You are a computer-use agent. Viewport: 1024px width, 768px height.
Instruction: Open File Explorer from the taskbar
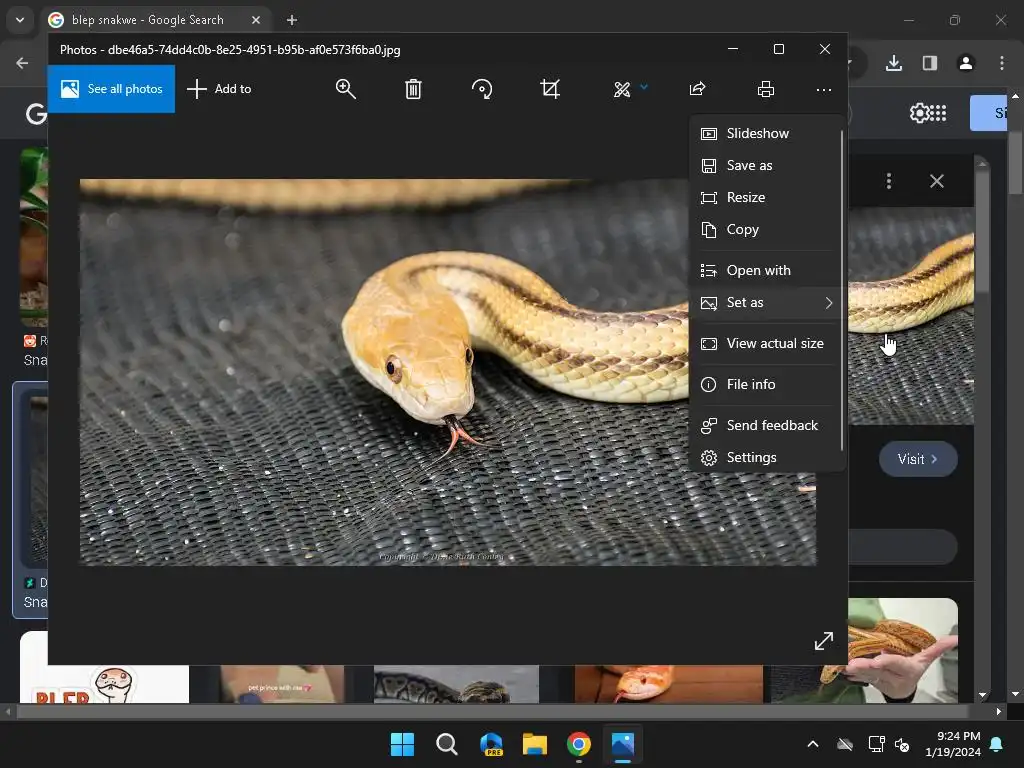535,744
